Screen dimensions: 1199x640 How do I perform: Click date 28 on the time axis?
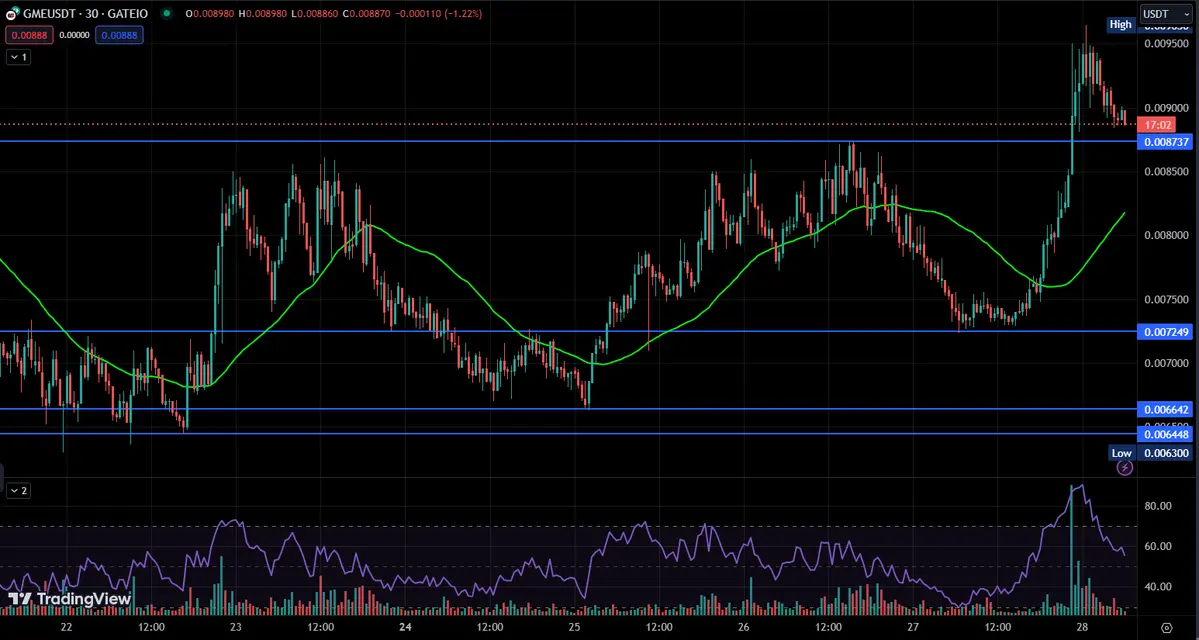pyautogui.click(x=1083, y=627)
